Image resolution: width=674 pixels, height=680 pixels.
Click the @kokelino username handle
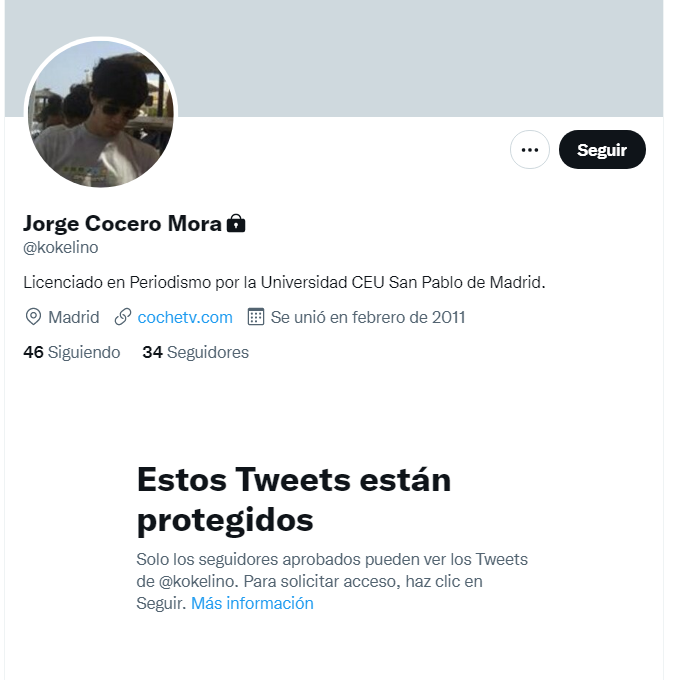[61, 248]
